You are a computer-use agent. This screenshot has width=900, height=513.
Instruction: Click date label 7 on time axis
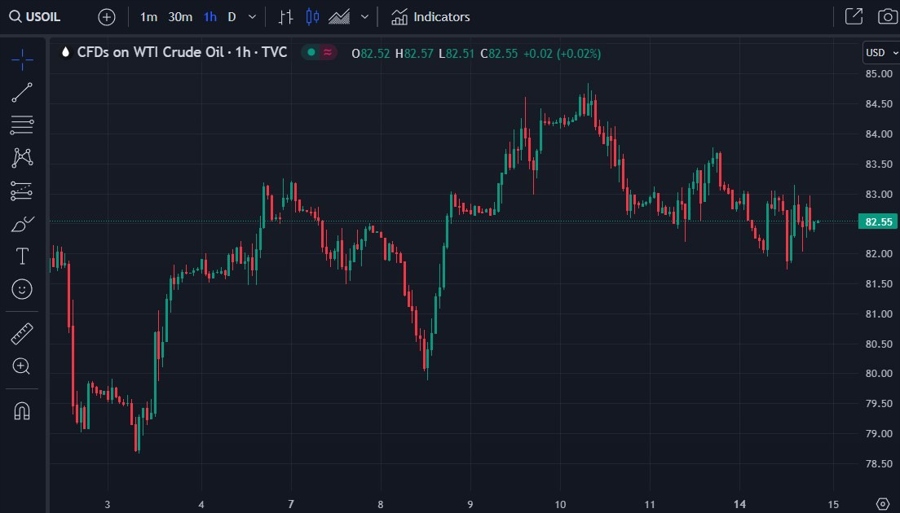coord(291,504)
